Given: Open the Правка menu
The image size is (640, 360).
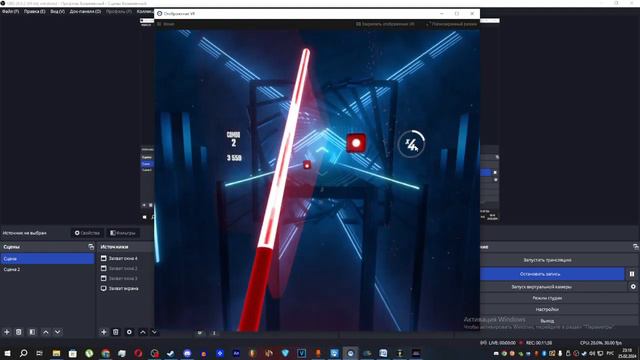Looking at the screenshot, I should 34,11.
